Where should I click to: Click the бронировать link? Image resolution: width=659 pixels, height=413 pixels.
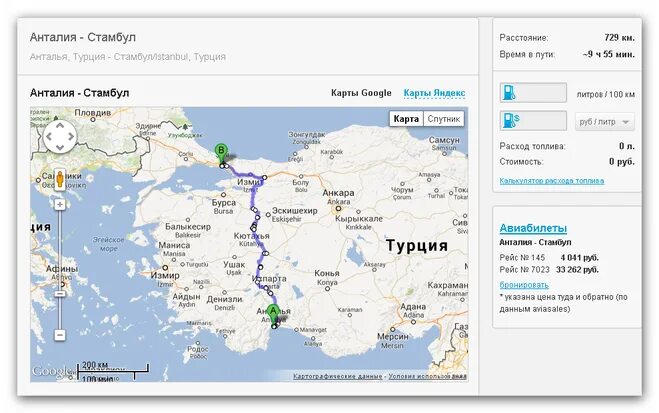pos(524,285)
